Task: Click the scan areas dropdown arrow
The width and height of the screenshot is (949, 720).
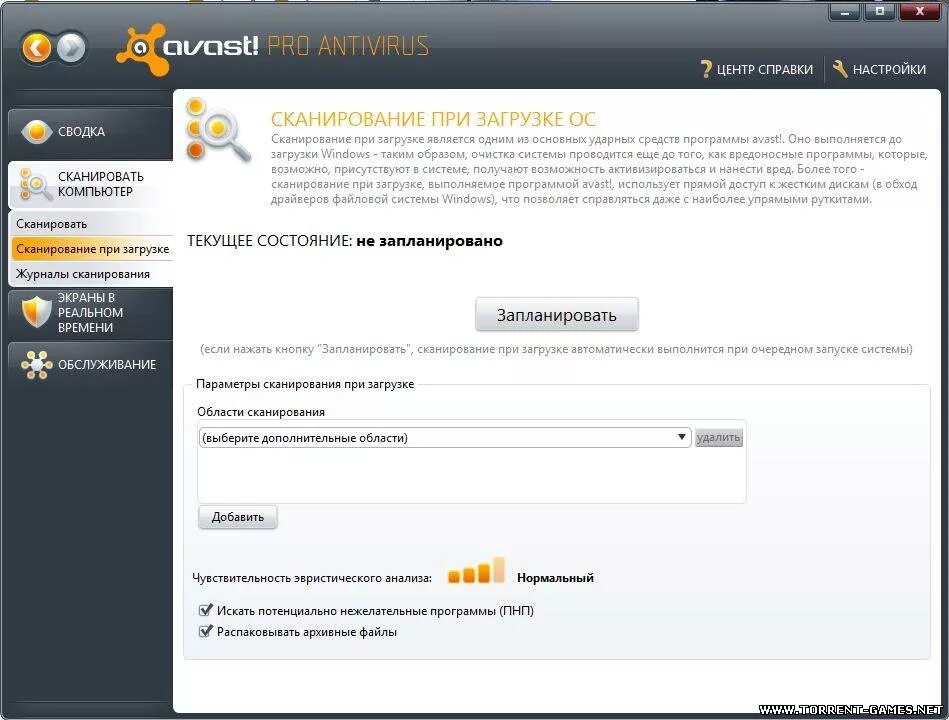Action: 681,437
